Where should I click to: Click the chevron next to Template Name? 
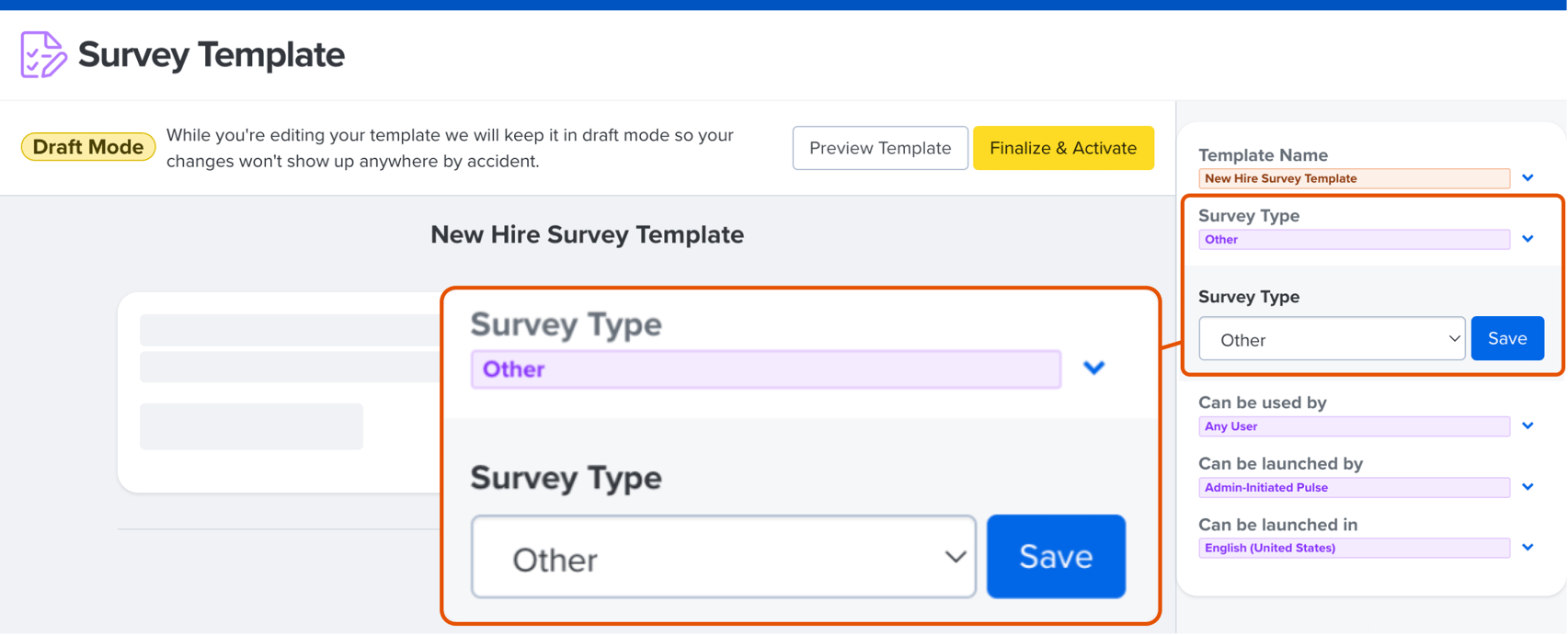tap(1528, 178)
